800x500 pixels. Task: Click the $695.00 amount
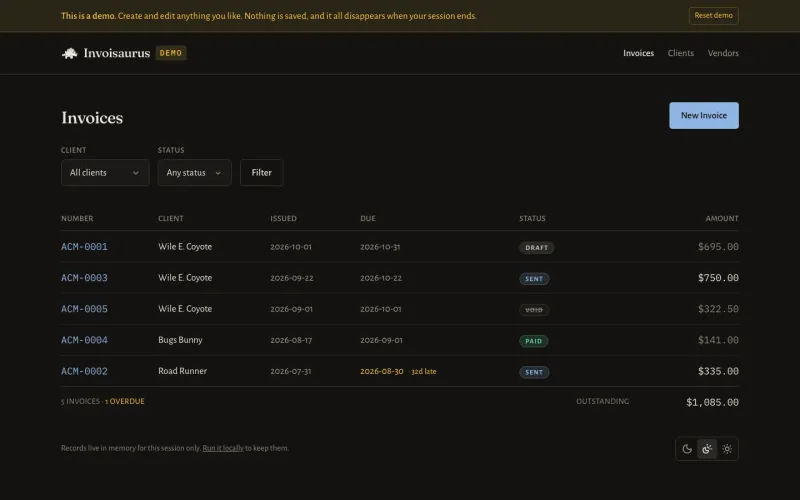point(718,247)
